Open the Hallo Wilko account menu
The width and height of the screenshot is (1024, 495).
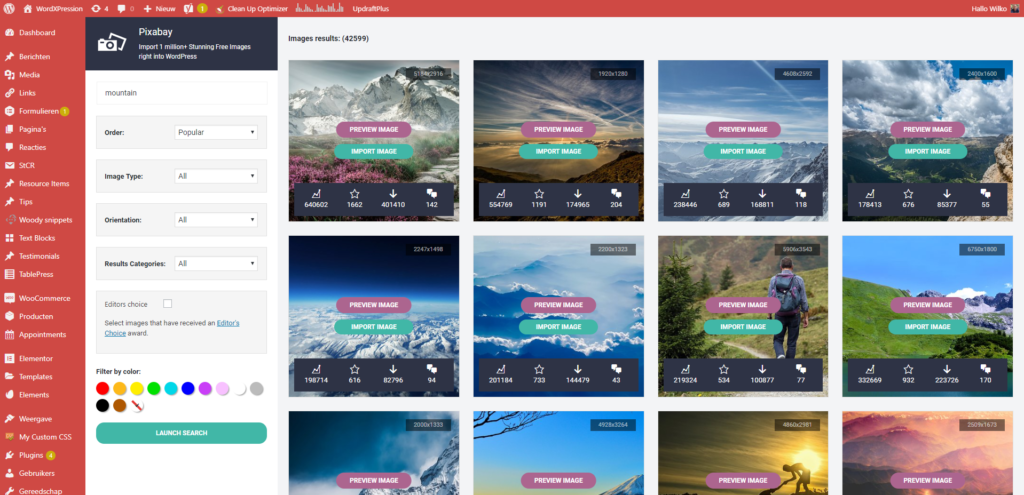tap(995, 8)
